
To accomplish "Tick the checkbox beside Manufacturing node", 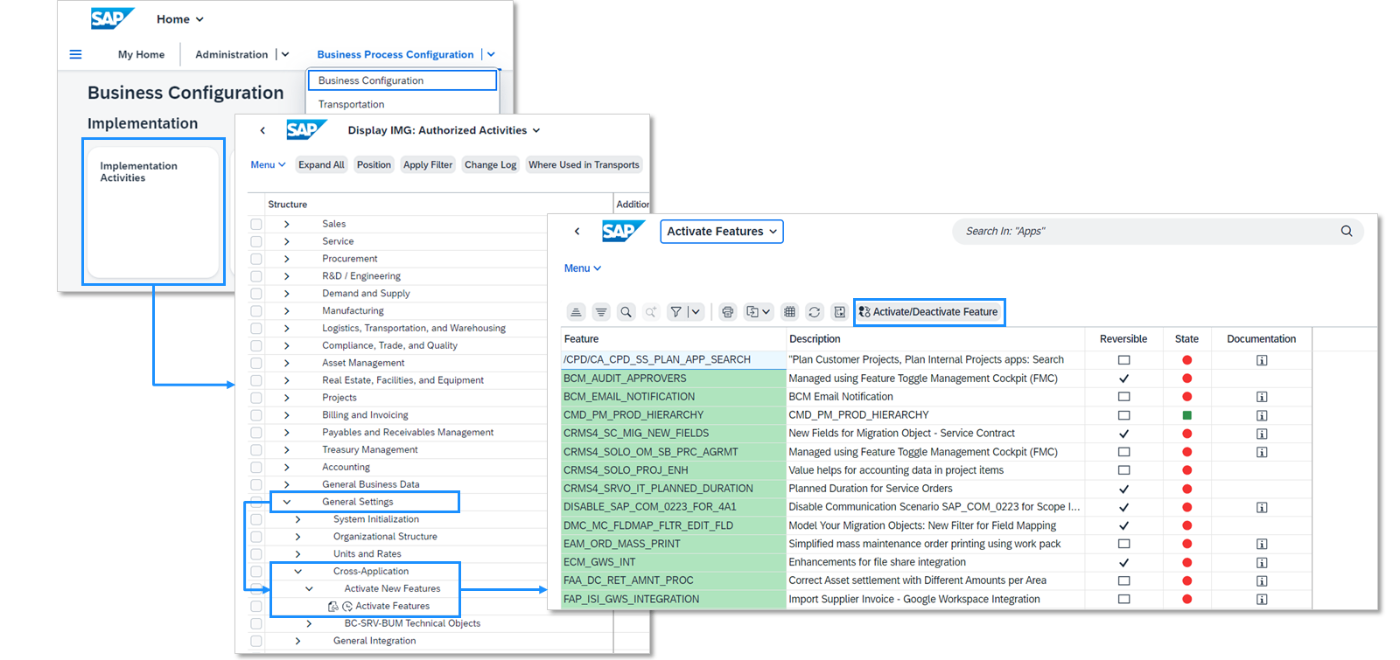I will pos(256,311).
